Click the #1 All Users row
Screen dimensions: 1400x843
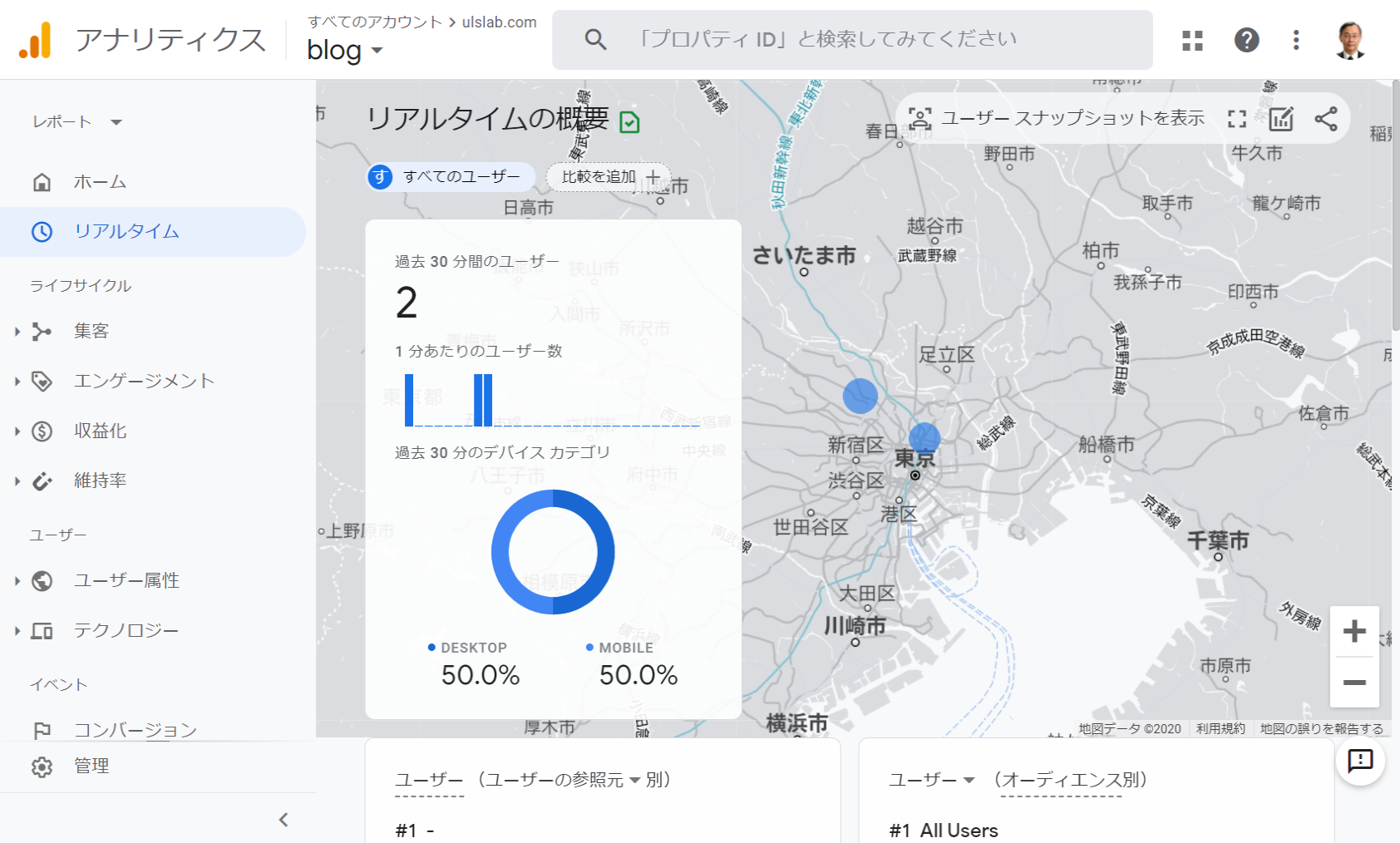[x=944, y=831]
